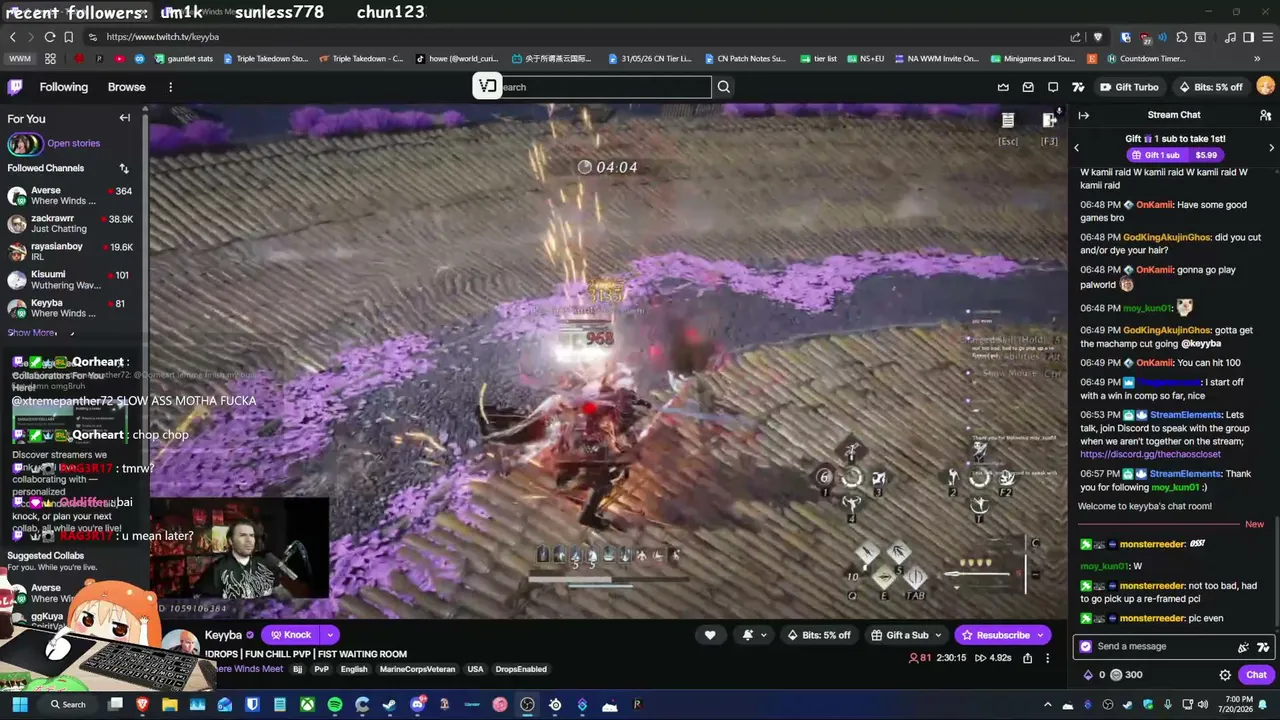Screen dimensions: 1280x720
Task: Click the PvP stream tag
Action: 321,669
